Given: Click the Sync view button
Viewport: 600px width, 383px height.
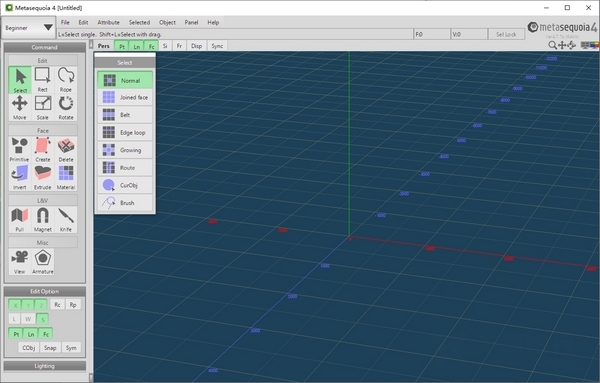Looking at the screenshot, I should pyautogui.click(x=217, y=46).
